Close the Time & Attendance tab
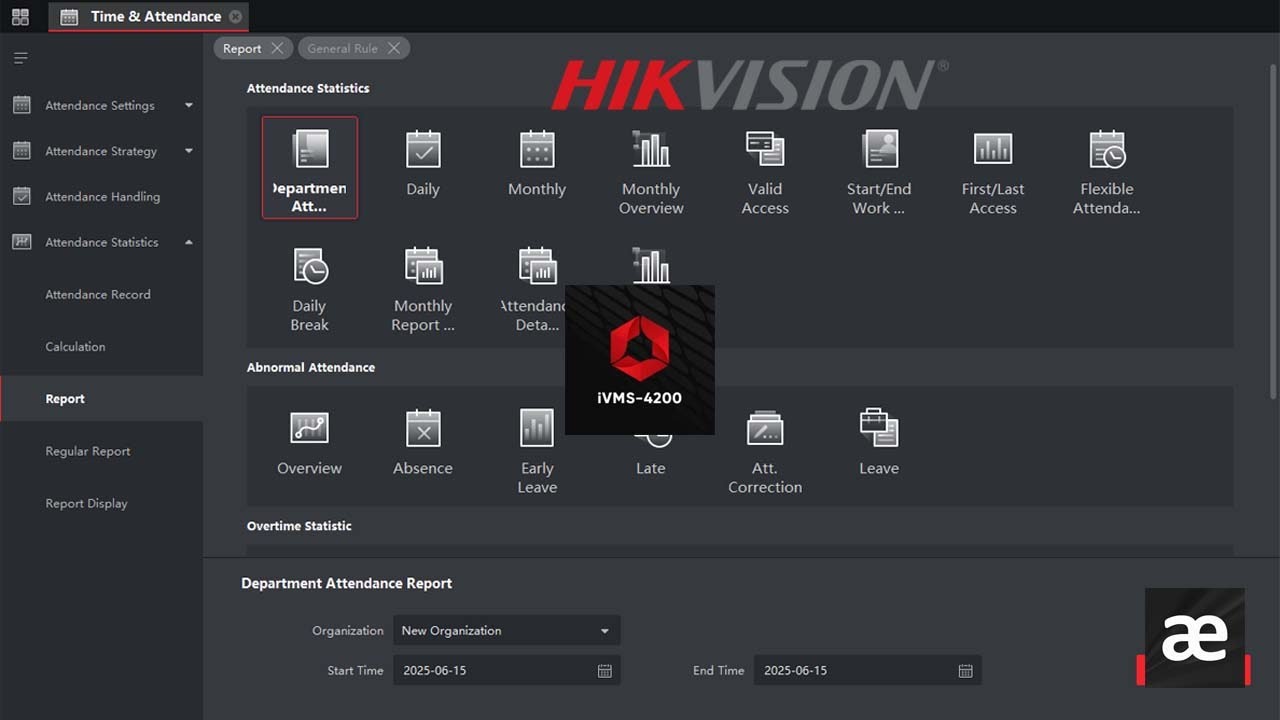Image resolution: width=1280 pixels, height=720 pixels. [235, 17]
